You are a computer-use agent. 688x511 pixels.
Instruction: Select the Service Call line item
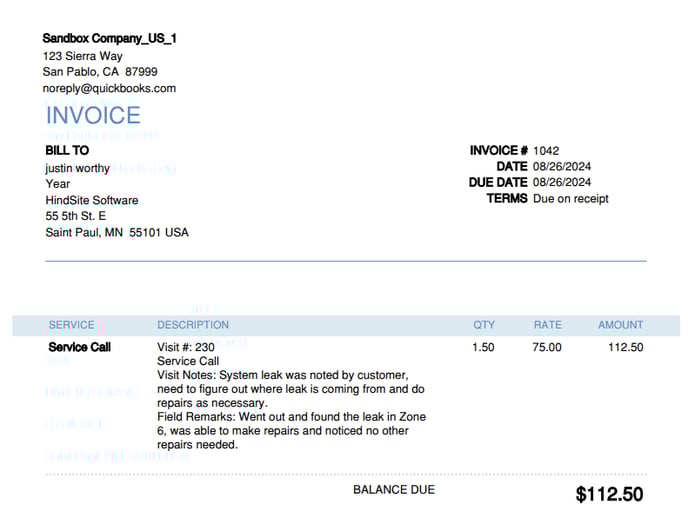[x=80, y=348]
